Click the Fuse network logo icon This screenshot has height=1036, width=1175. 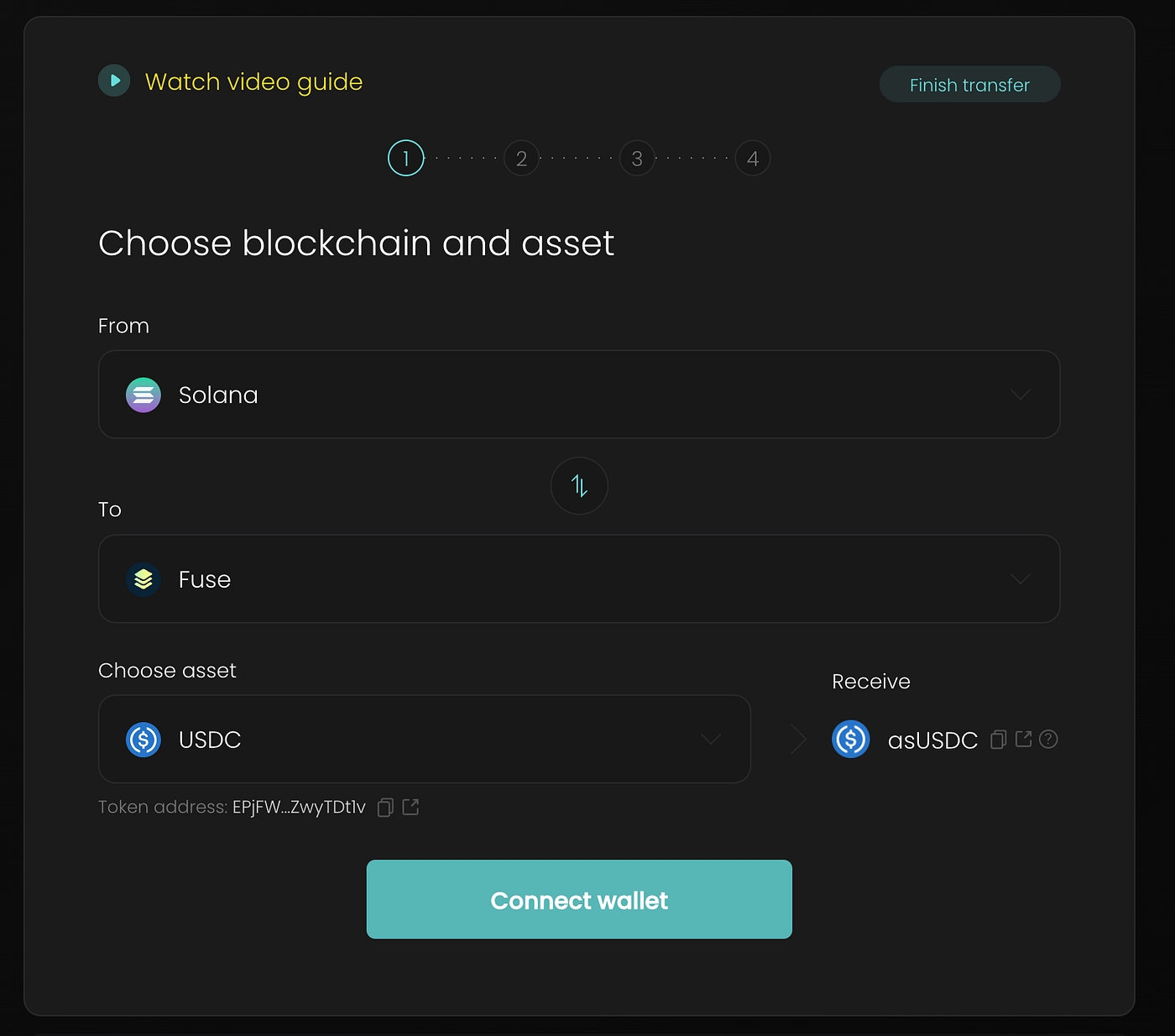coord(144,579)
